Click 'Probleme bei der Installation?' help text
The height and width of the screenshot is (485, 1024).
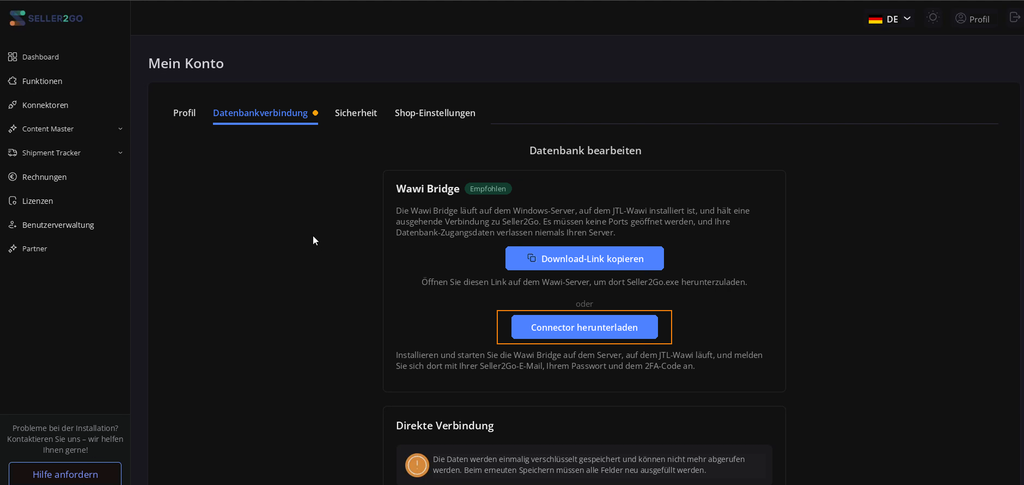coord(65,428)
